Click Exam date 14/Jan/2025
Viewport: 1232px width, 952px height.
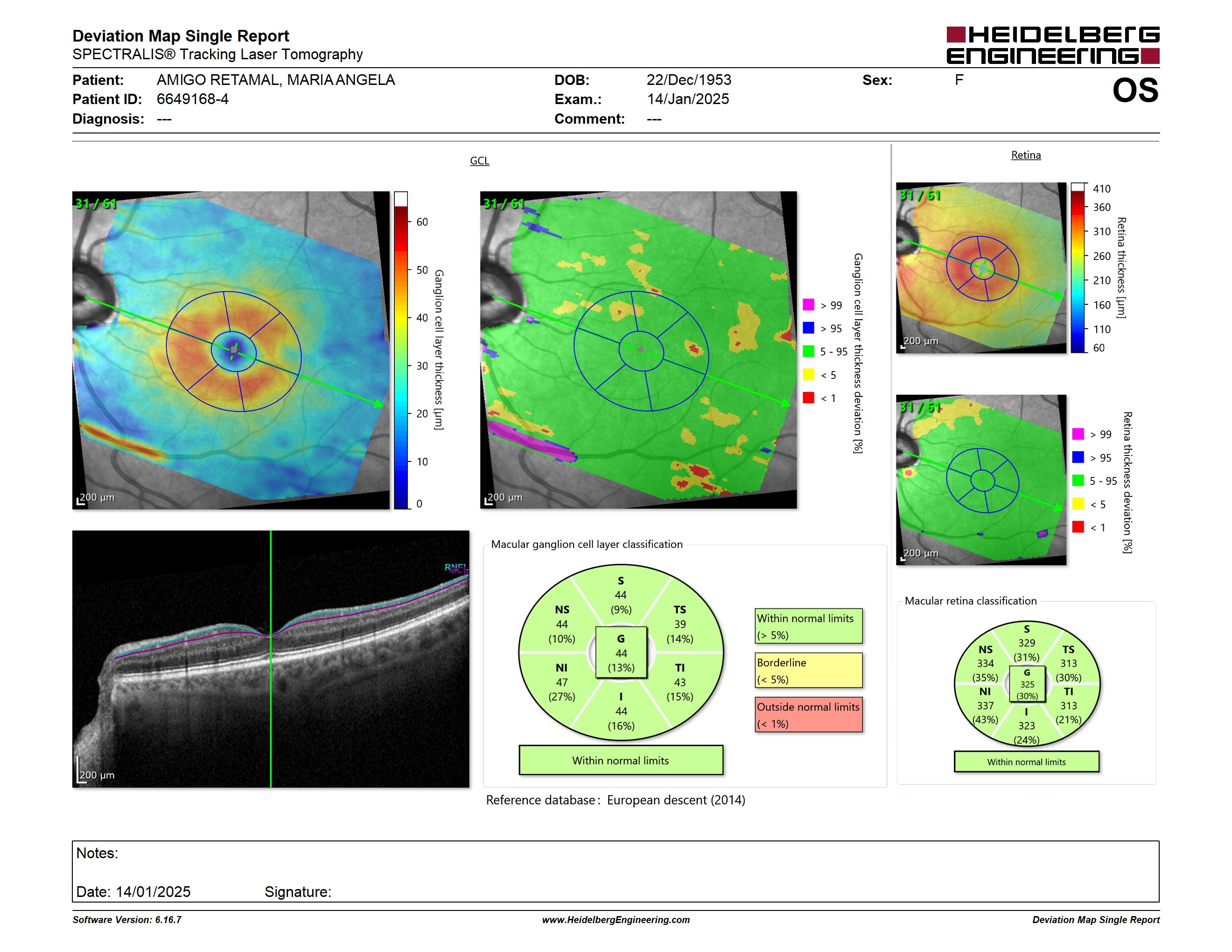[688, 99]
